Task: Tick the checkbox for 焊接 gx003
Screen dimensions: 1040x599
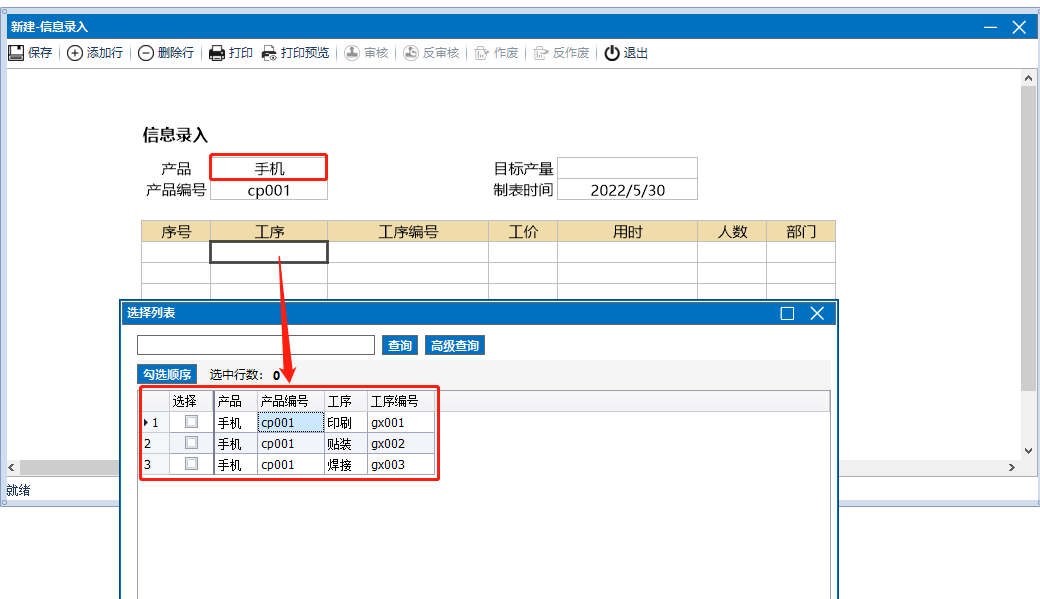Action: point(191,464)
